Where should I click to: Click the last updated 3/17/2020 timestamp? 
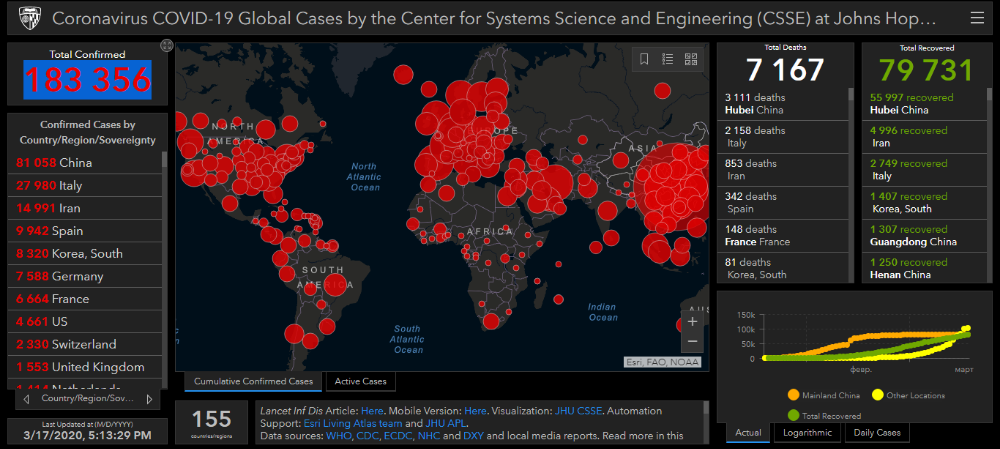click(87, 436)
